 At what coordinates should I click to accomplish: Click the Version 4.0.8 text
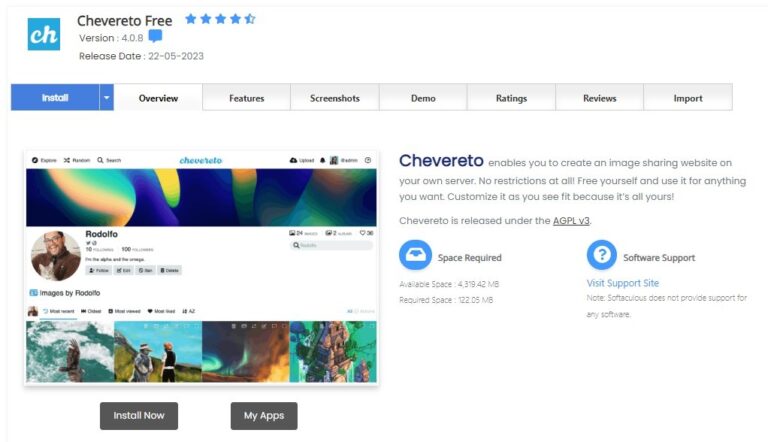(x=111, y=38)
